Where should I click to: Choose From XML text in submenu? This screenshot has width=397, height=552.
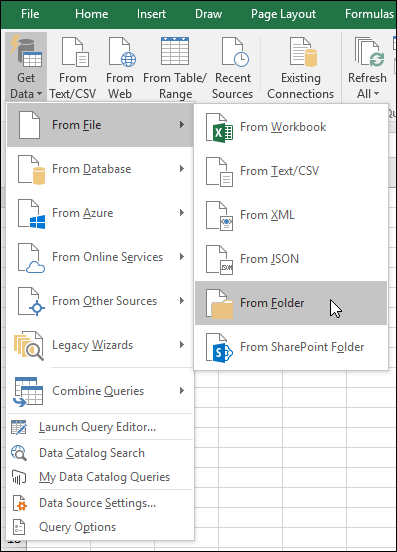(267, 215)
